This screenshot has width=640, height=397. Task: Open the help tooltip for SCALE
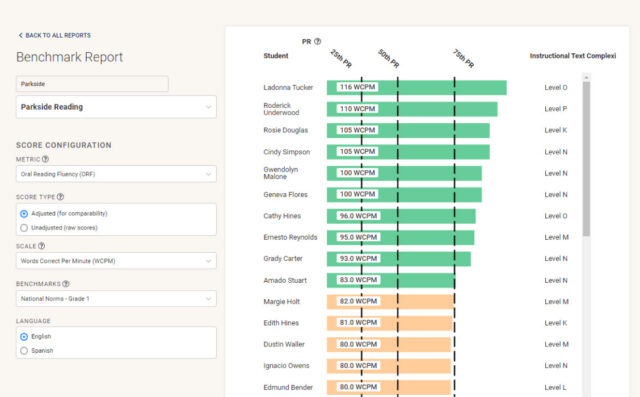(41, 246)
